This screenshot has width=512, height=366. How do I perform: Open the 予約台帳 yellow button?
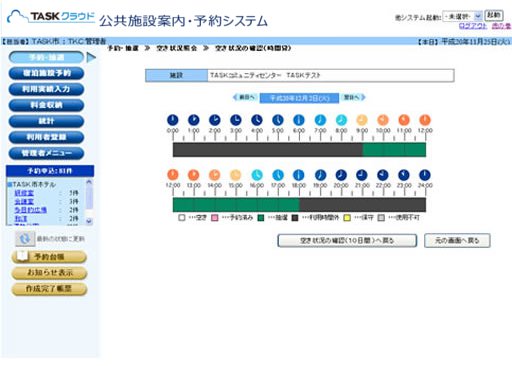click(x=49, y=257)
